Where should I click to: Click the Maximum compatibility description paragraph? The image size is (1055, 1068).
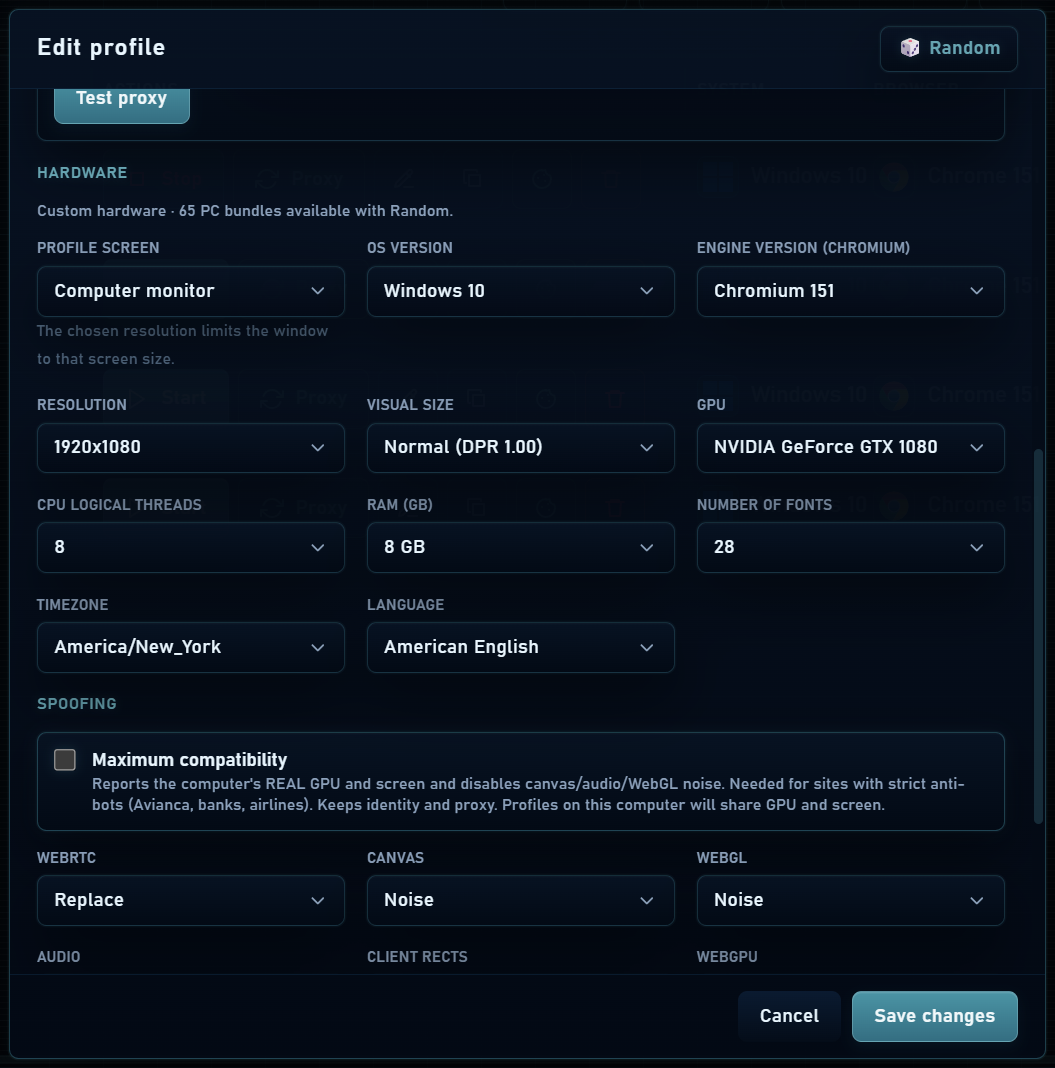528,794
